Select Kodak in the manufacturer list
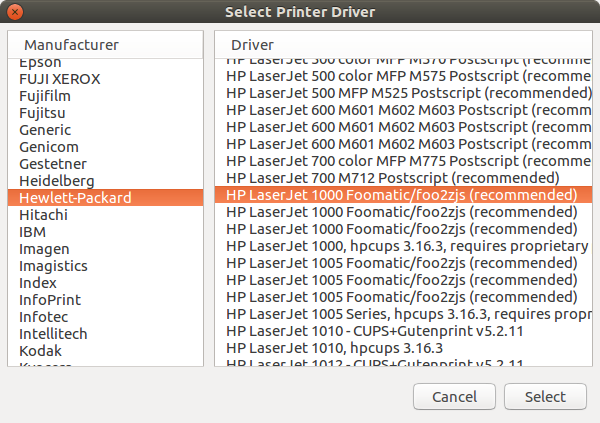 40,351
